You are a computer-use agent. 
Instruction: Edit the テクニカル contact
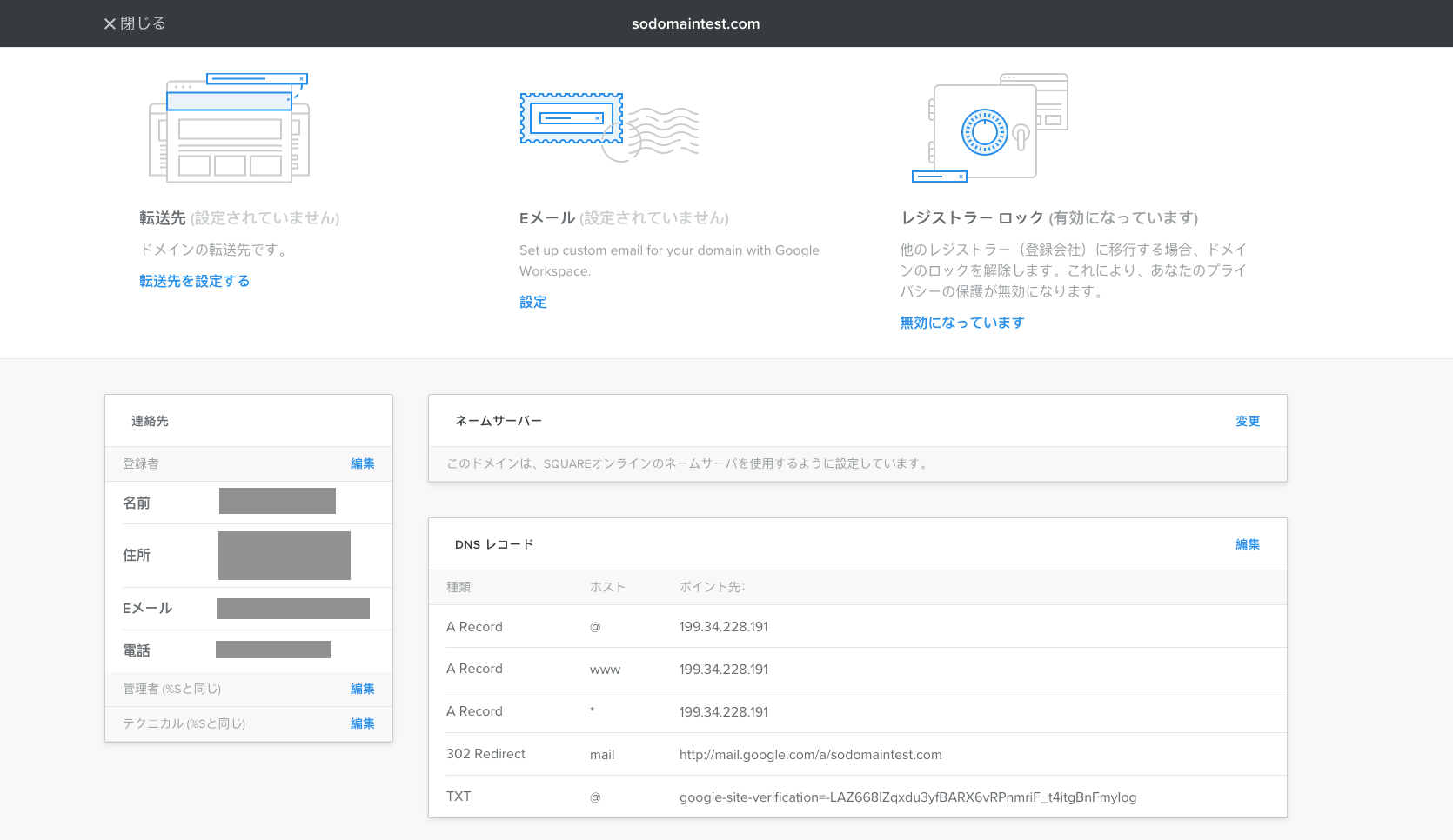coord(363,723)
